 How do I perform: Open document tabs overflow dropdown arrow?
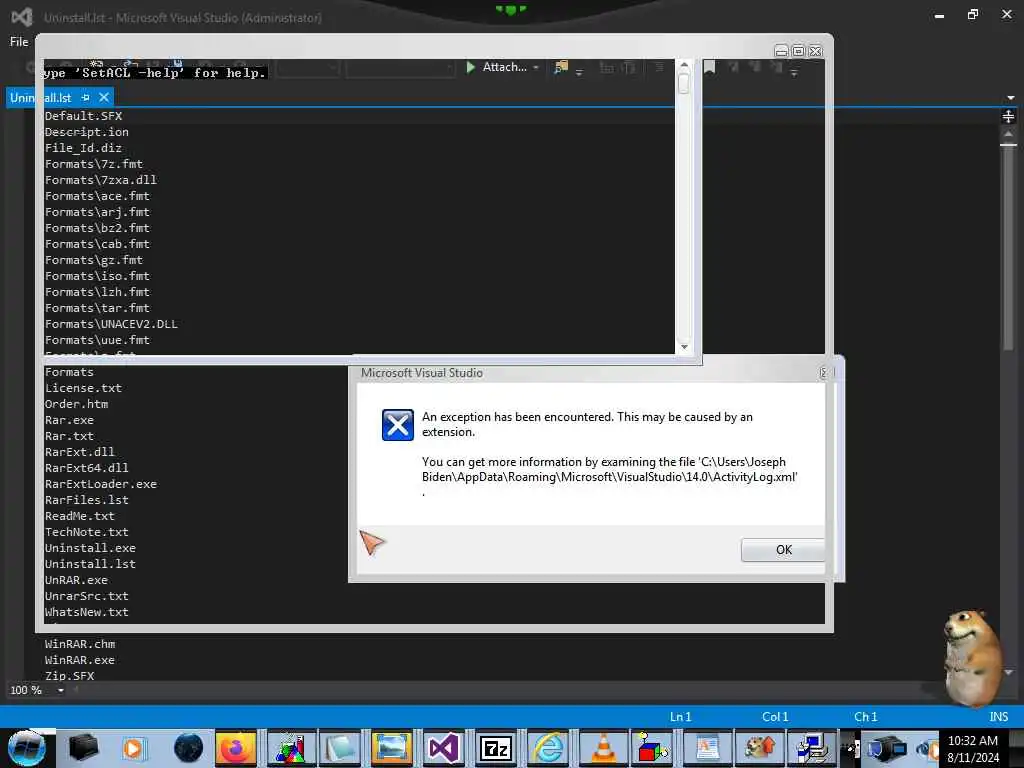[x=1010, y=97]
